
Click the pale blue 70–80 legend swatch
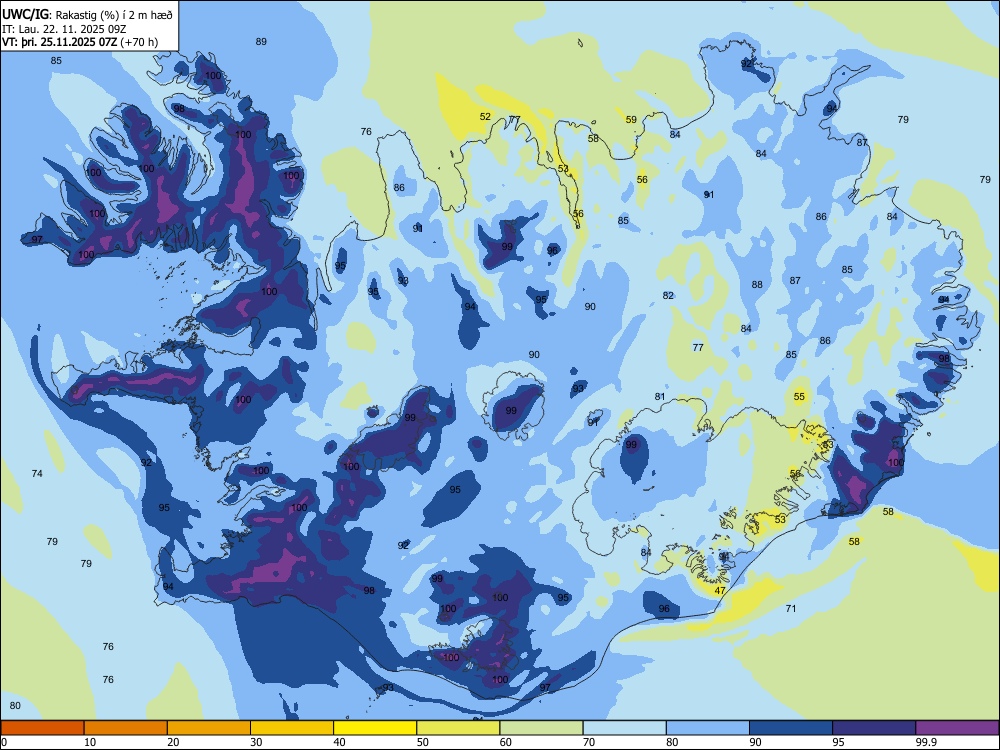(625, 728)
